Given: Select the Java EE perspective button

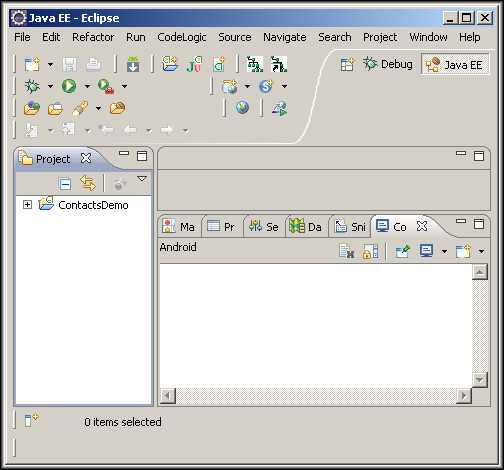Looking at the screenshot, I should 455,64.
